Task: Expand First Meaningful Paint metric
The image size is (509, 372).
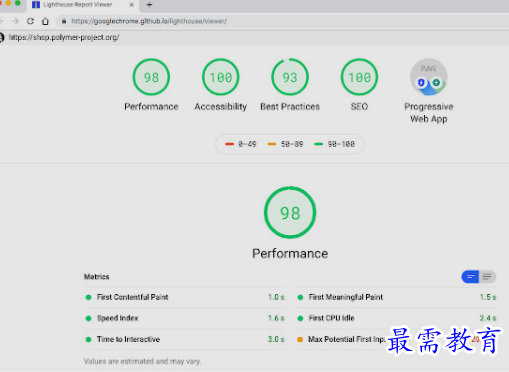Action: 396,297
